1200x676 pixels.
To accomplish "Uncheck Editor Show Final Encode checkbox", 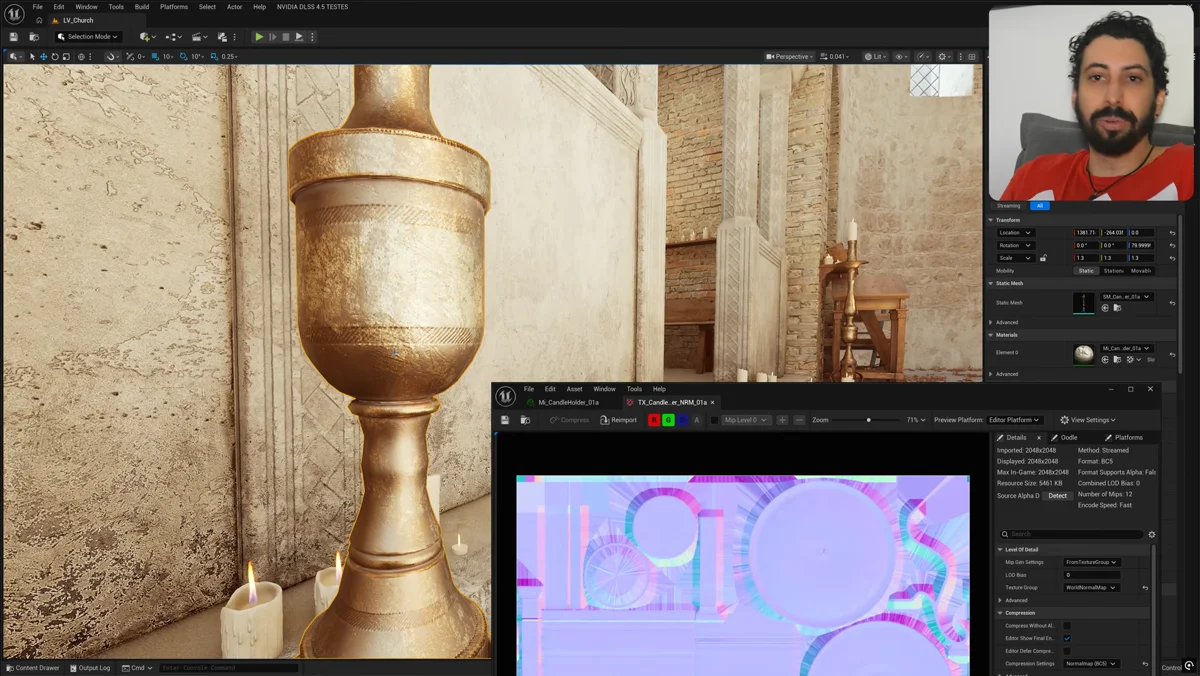I will click(x=1067, y=638).
